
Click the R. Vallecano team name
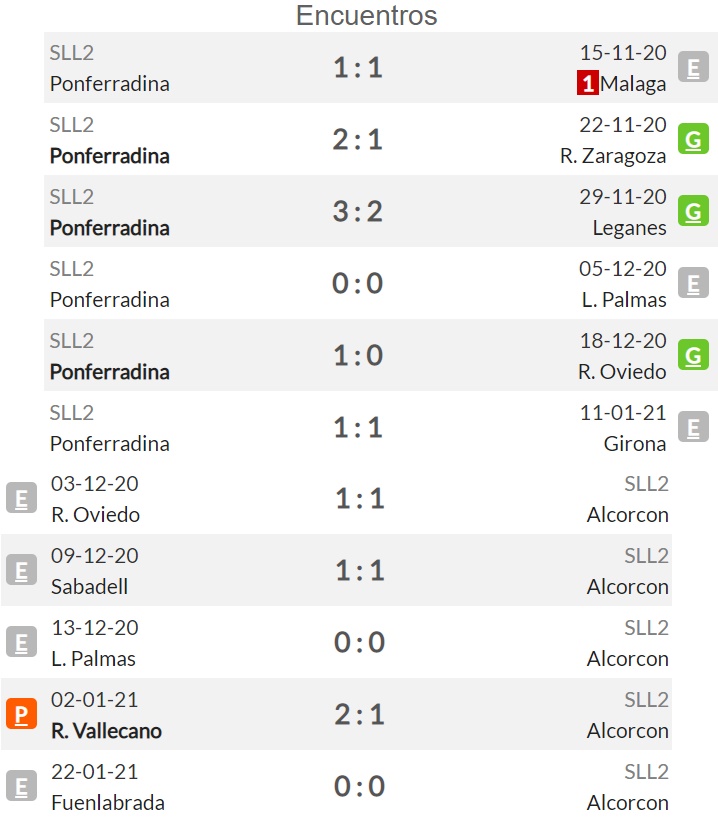point(106,731)
